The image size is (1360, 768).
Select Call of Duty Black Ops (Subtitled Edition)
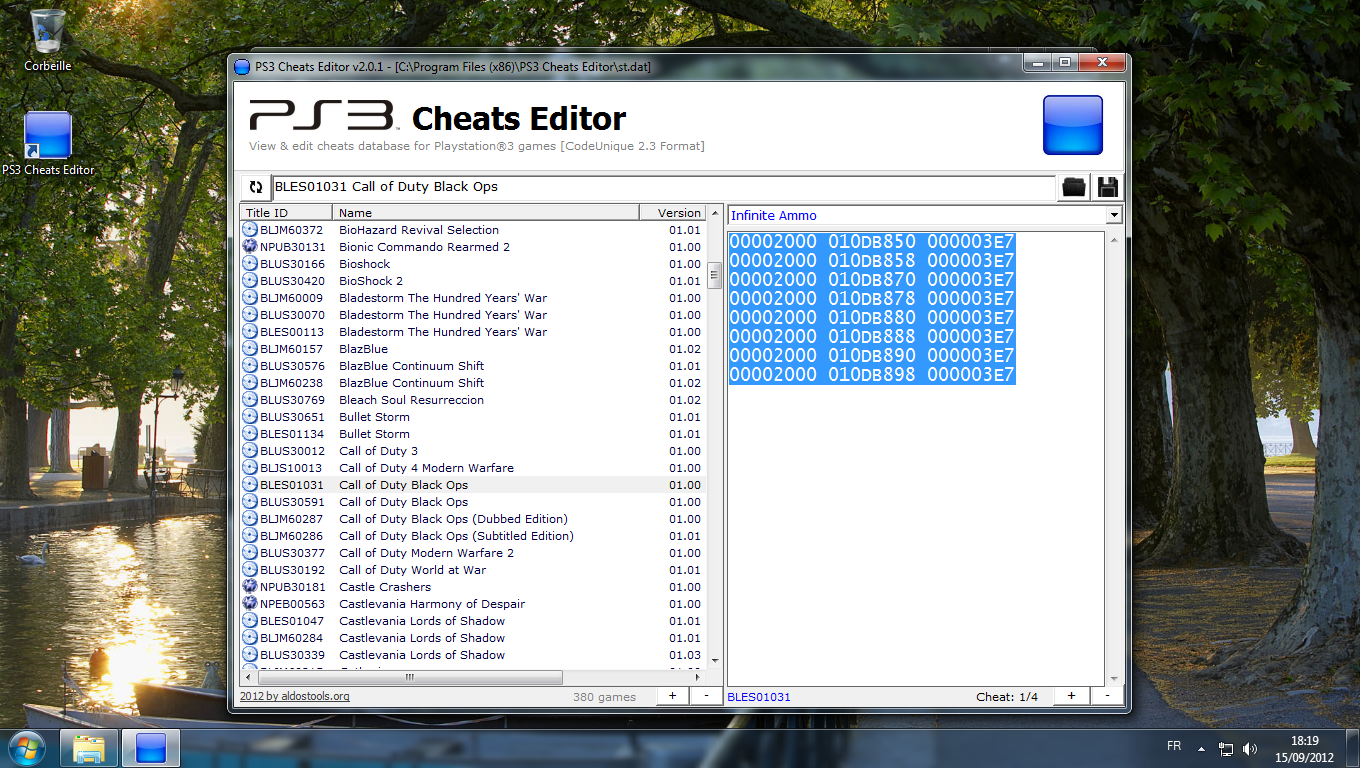tap(473, 536)
